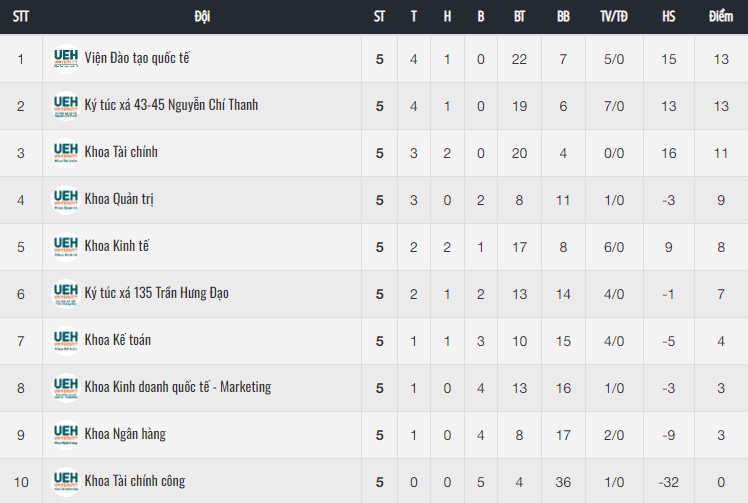Click the TV/TĐ column header

613,17
